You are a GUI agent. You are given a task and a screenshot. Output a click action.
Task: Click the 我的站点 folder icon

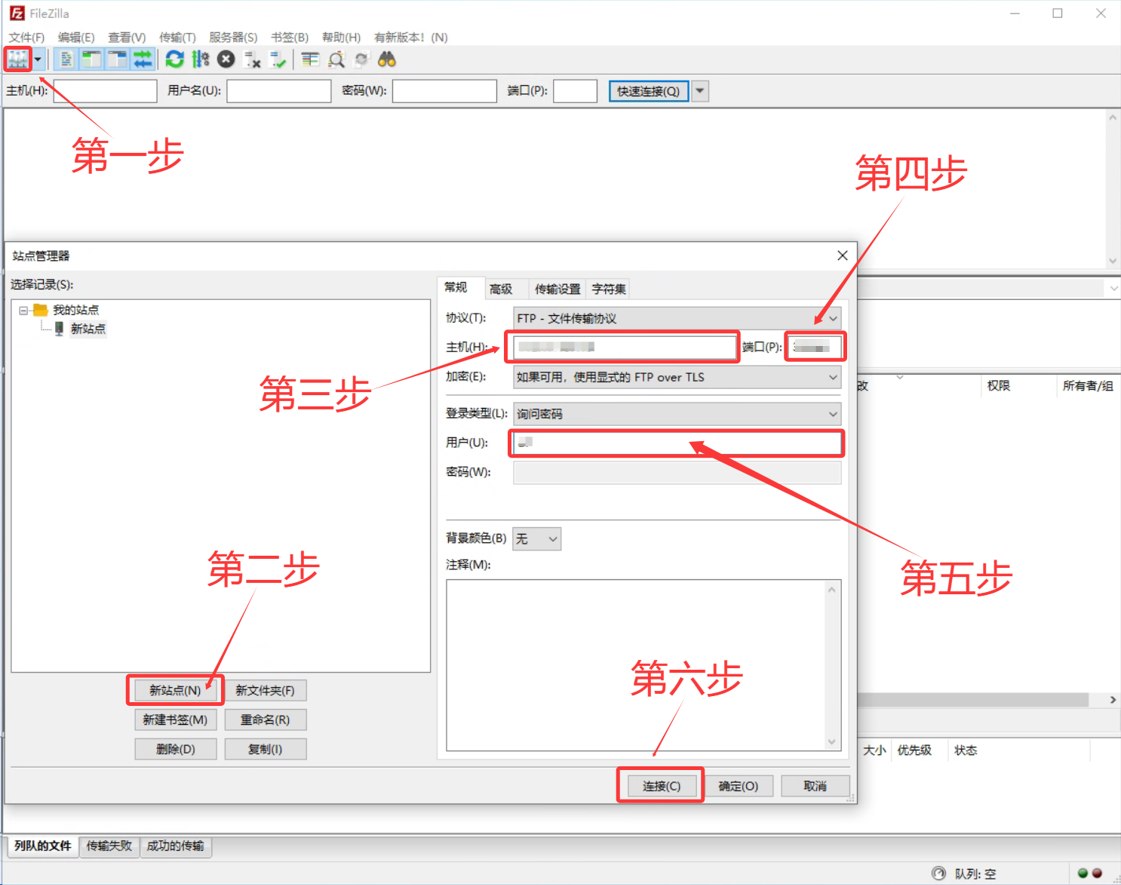coord(40,310)
